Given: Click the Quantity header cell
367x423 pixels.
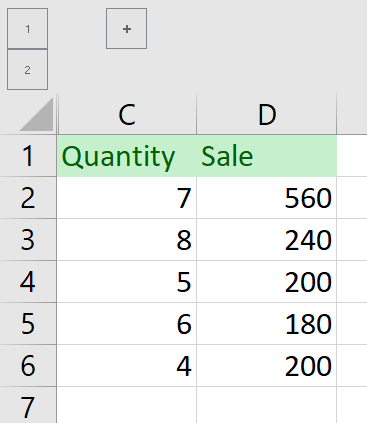Looking at the screenshot, I should 127,156.
